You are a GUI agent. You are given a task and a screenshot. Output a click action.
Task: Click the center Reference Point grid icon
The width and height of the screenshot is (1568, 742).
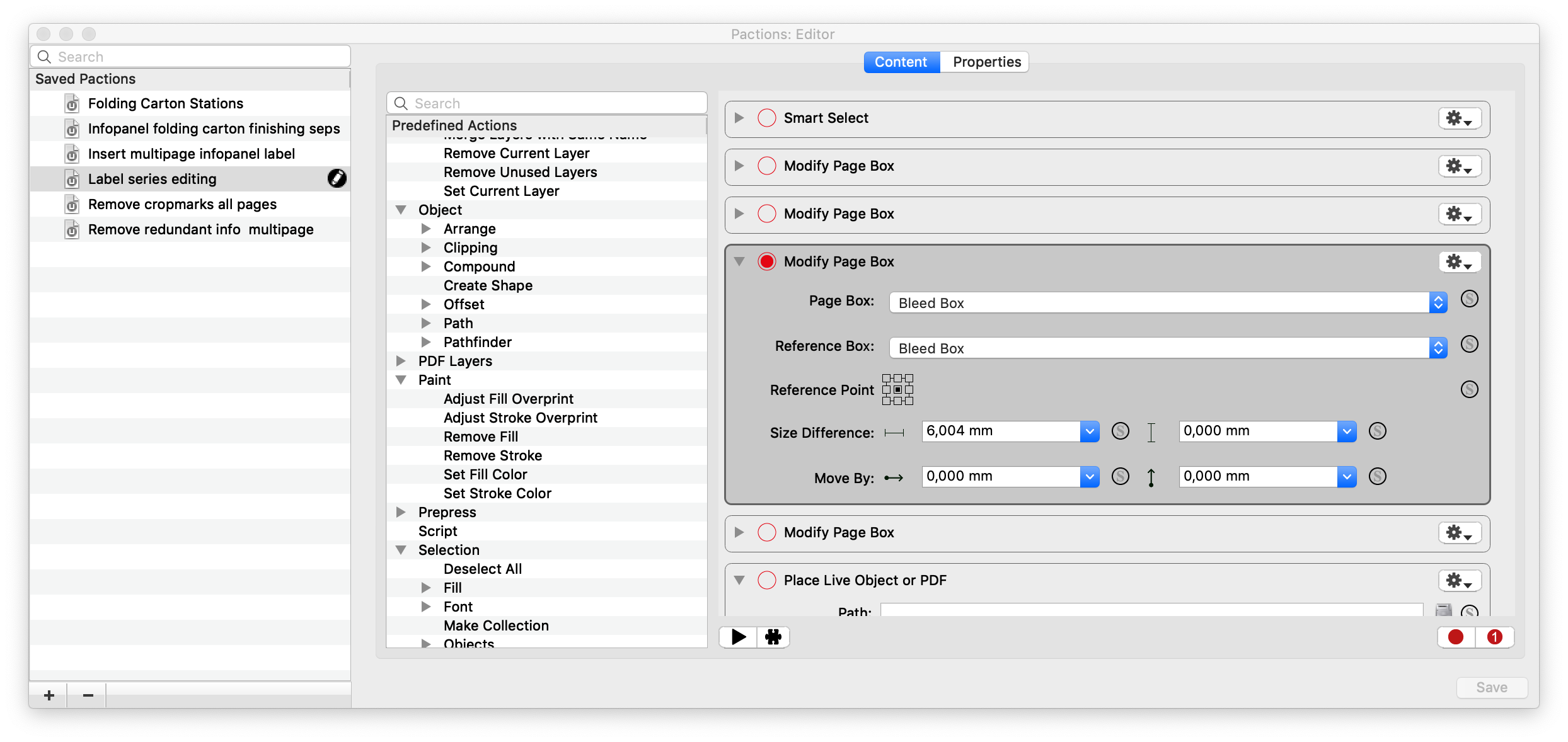pos(897,389)
